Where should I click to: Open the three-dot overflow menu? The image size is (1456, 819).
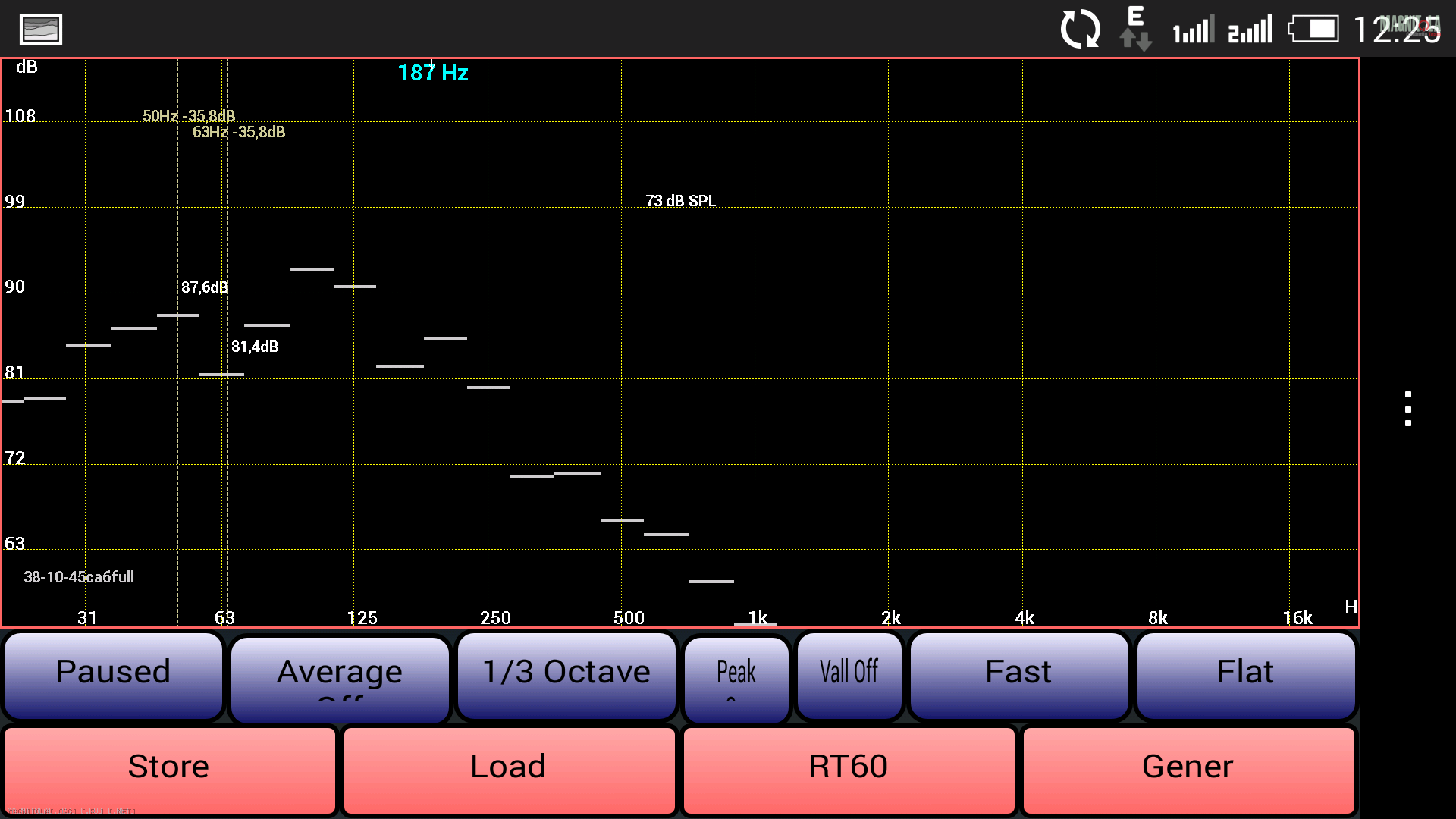point(1407,409)
